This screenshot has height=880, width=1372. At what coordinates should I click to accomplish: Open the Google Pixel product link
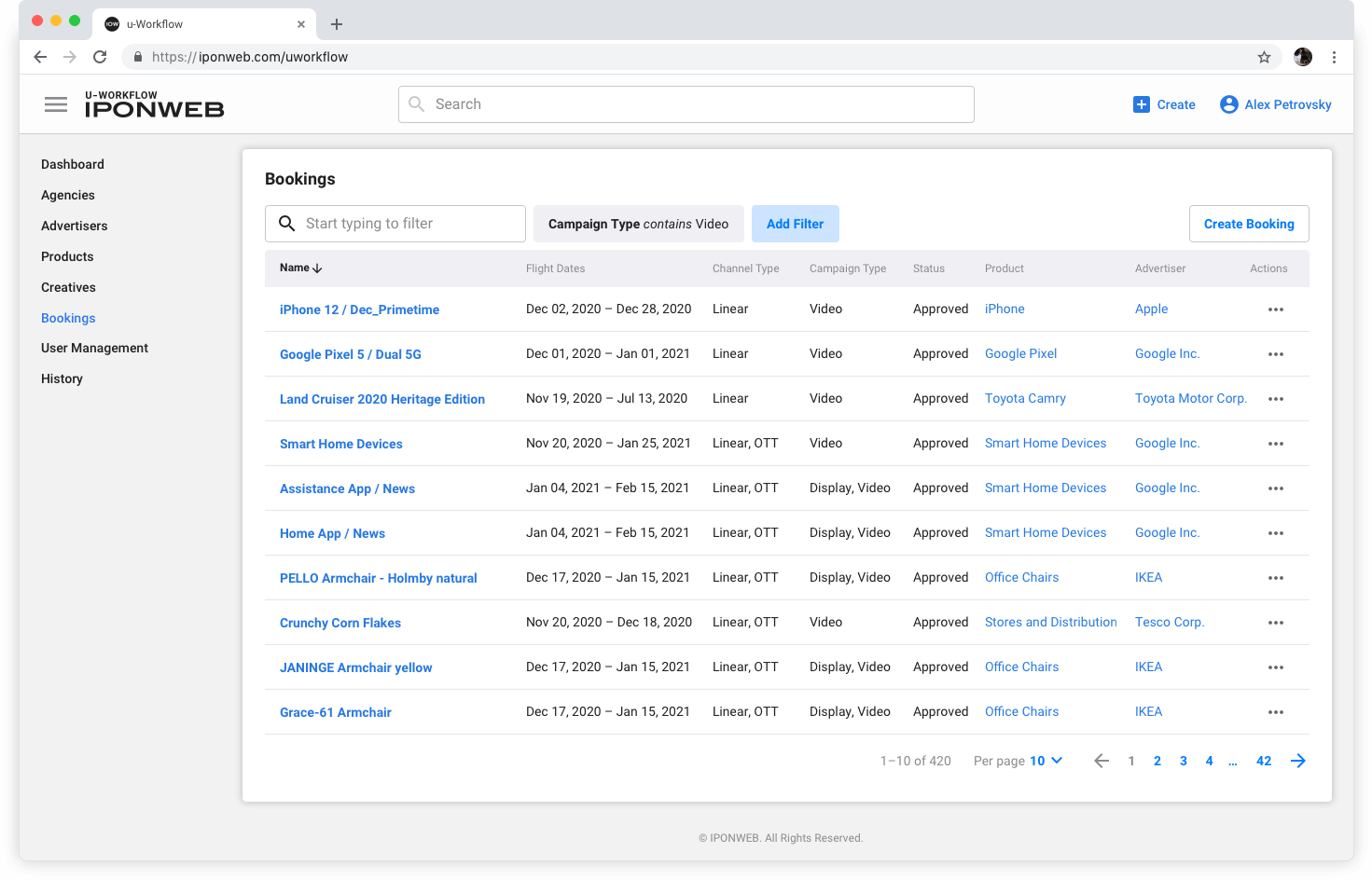click(x=1020, y=353)
